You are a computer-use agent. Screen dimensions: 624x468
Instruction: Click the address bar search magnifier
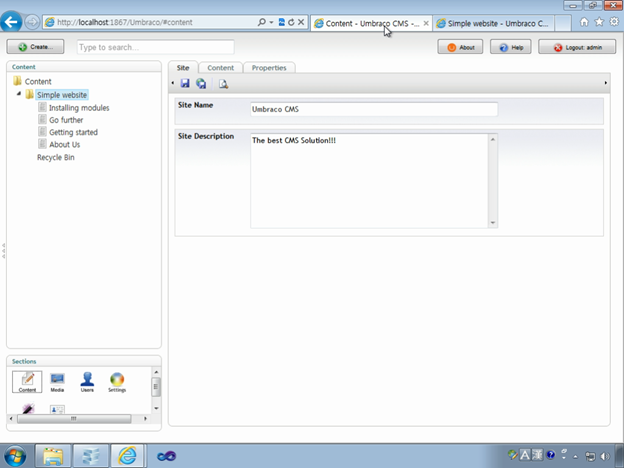point(261,22)
